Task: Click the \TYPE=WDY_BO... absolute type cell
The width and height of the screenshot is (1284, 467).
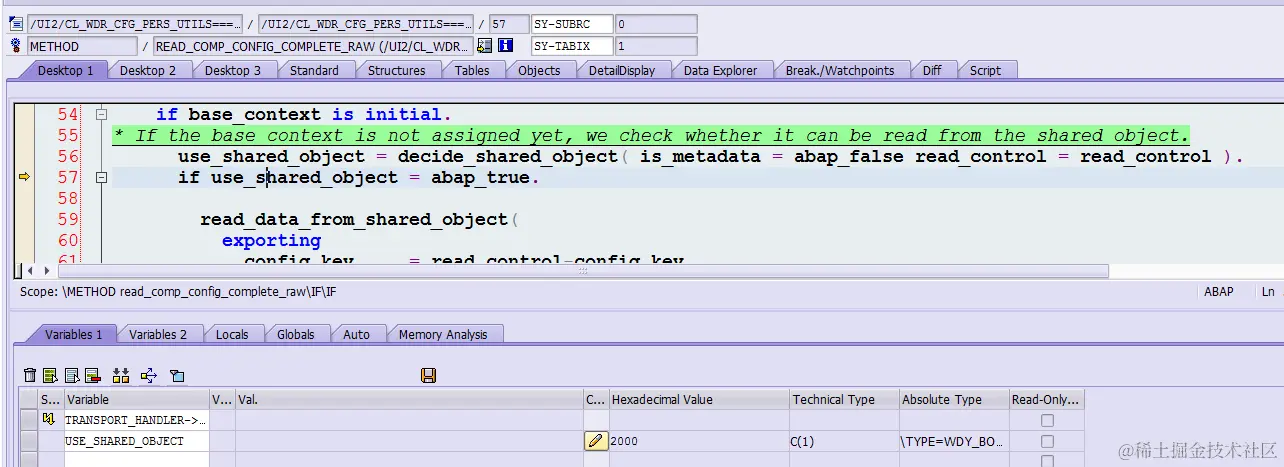Action: (954, 441)
